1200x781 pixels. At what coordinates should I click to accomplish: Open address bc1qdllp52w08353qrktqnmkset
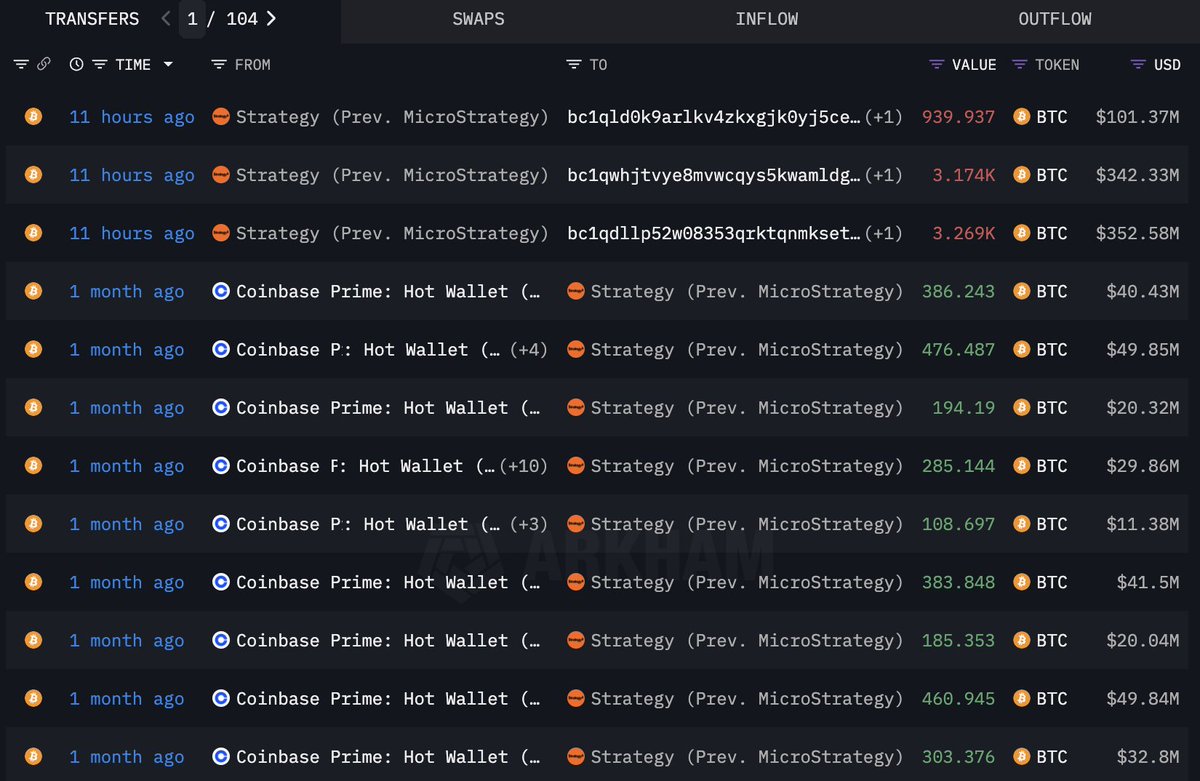tap(714, 233)
